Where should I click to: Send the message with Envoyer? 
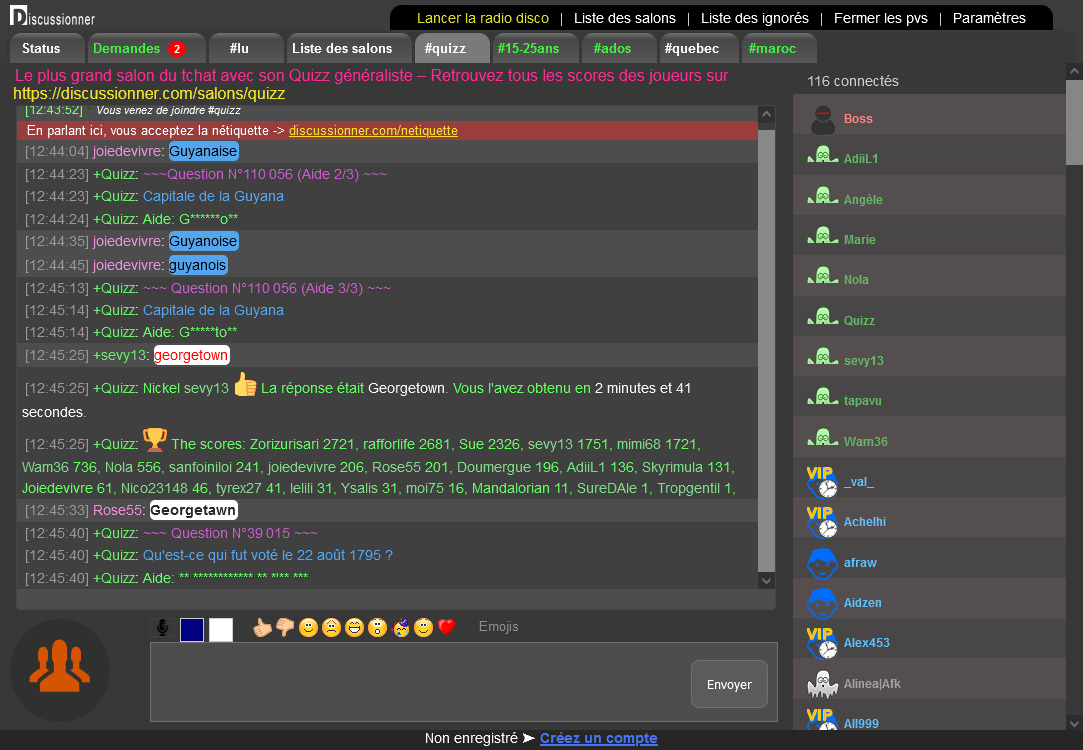(729, 684)
